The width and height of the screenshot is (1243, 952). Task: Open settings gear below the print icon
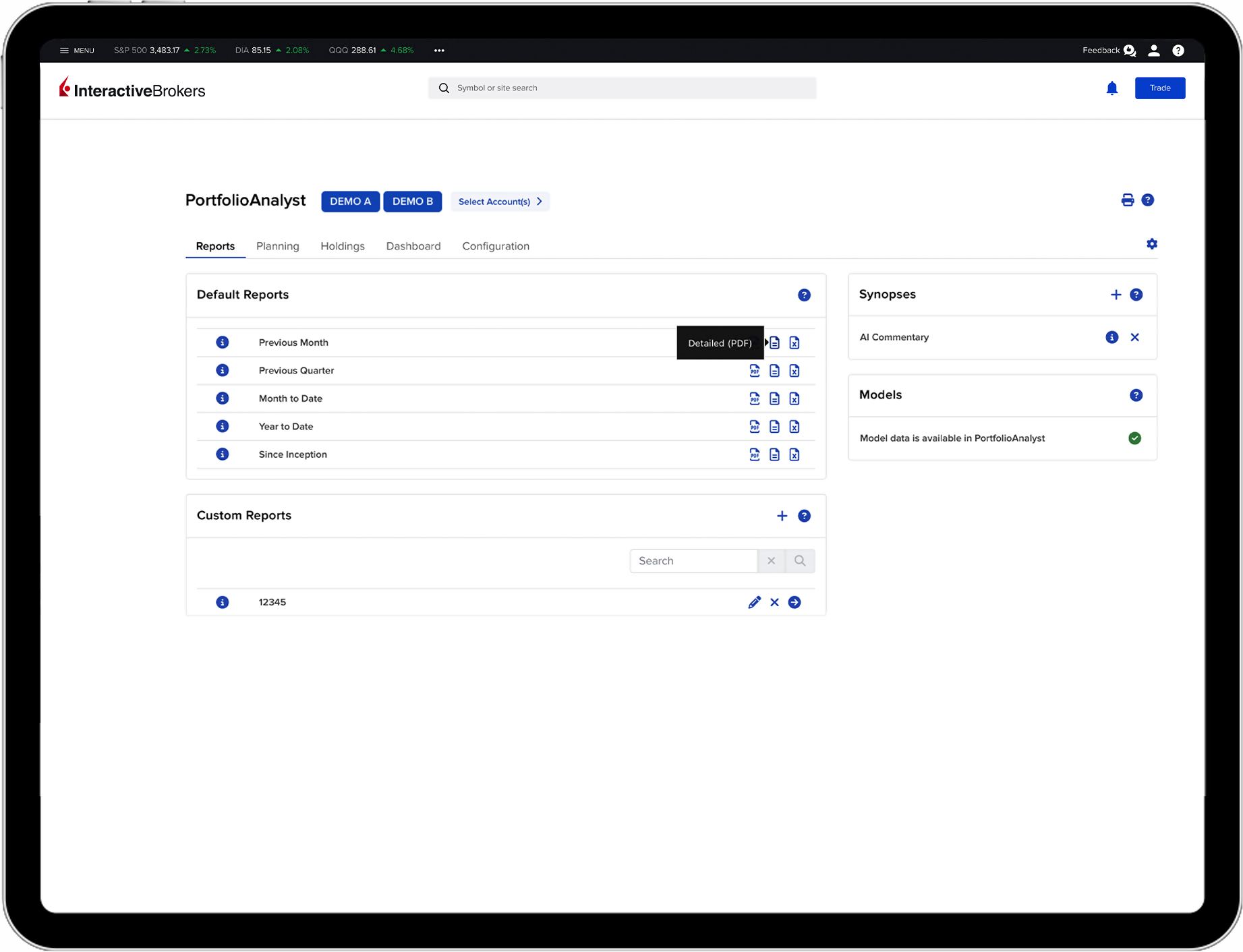[x=1151, y=244]
